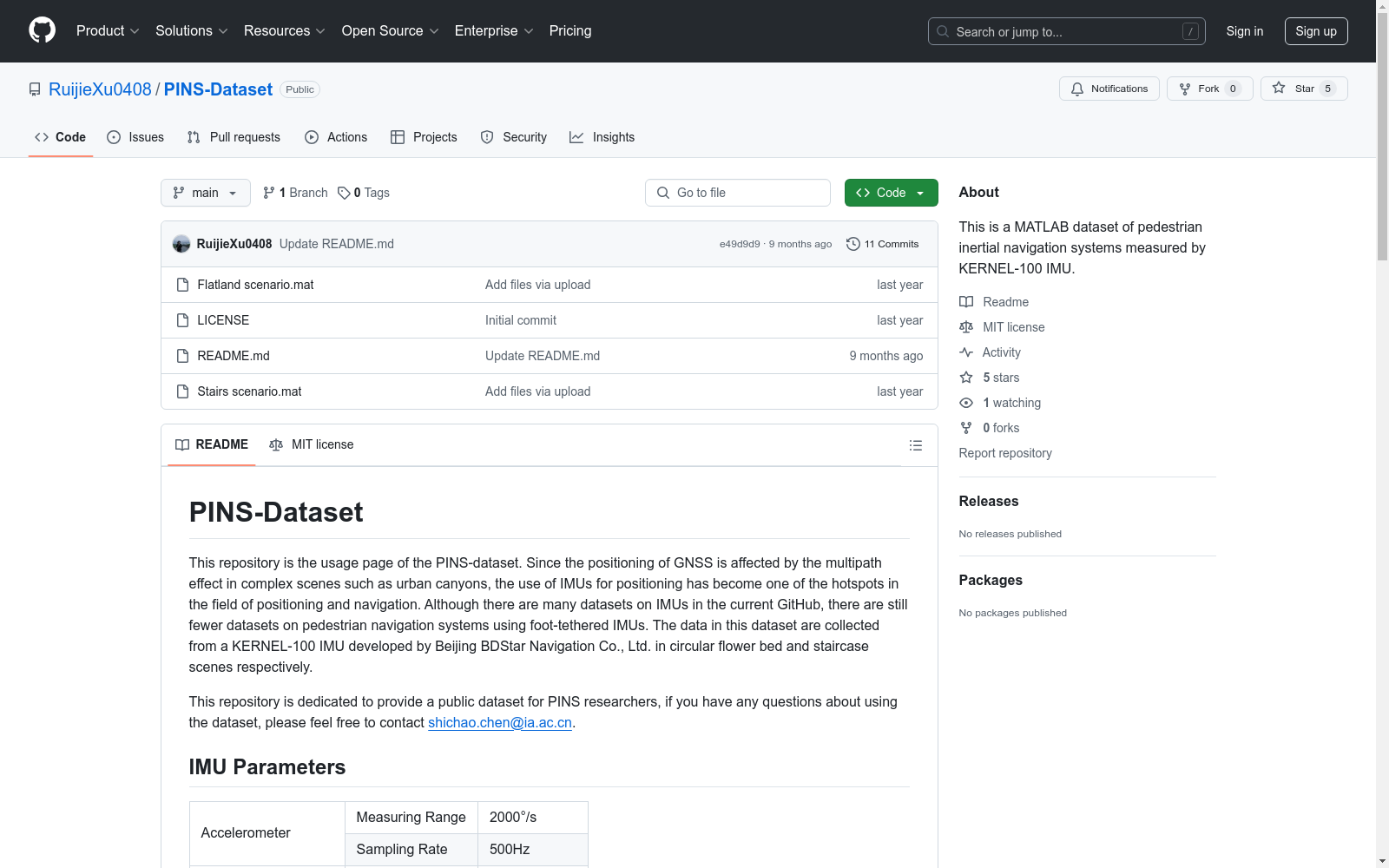Click RuijieXu0408 avatar in commit bar
This screenshot has height=868, width=1389.
(181, 244)
